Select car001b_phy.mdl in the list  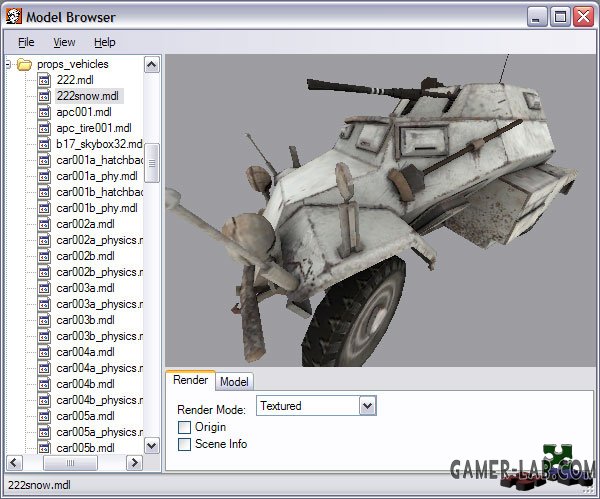coord(97,208)
